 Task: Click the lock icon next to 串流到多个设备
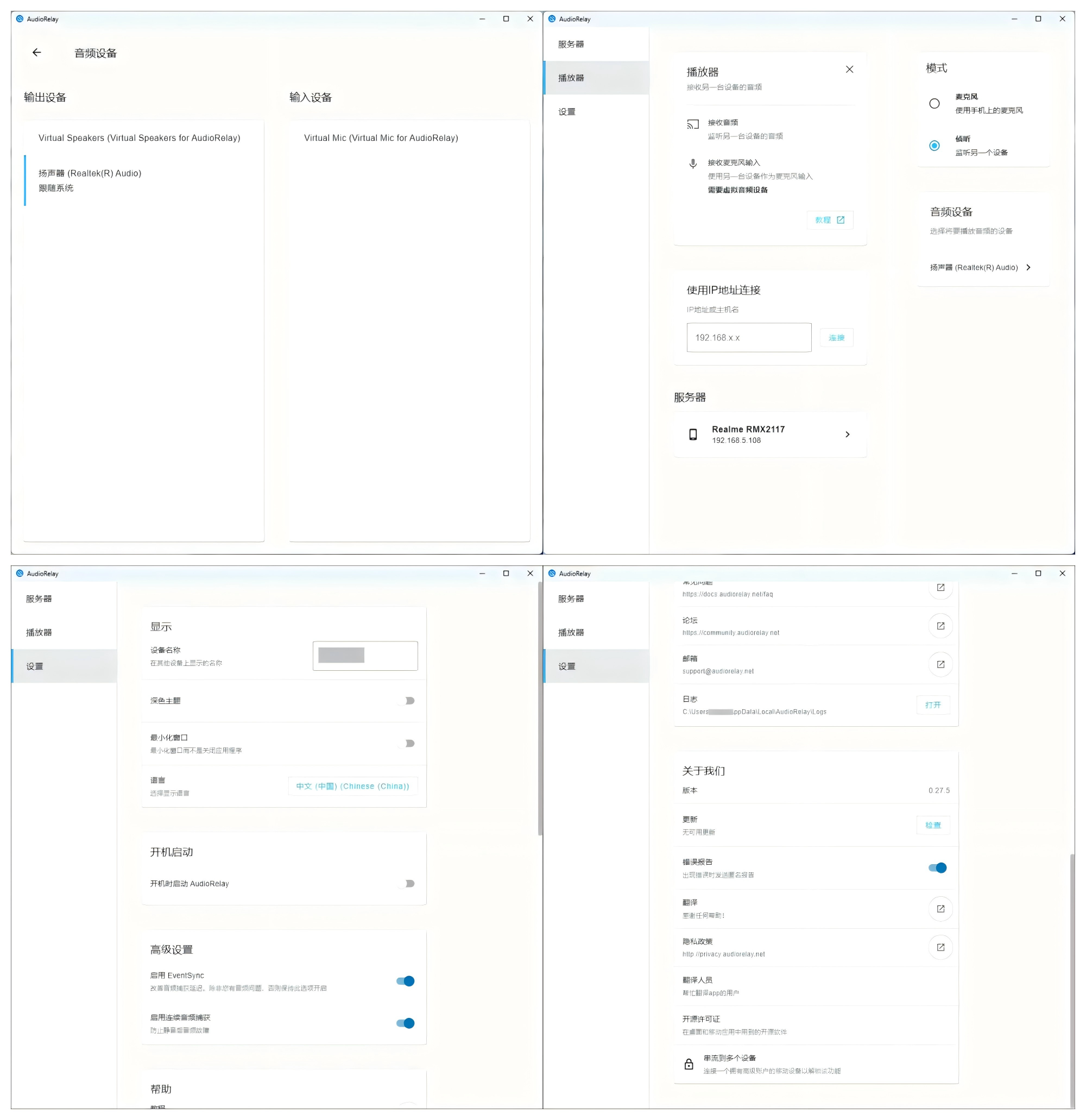689,1064
